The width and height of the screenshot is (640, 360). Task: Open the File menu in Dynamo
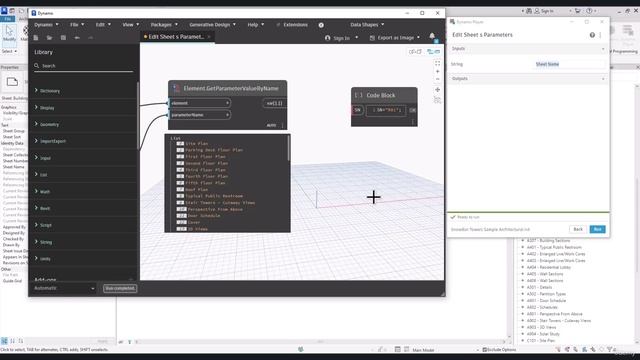(x=77, y=25)
